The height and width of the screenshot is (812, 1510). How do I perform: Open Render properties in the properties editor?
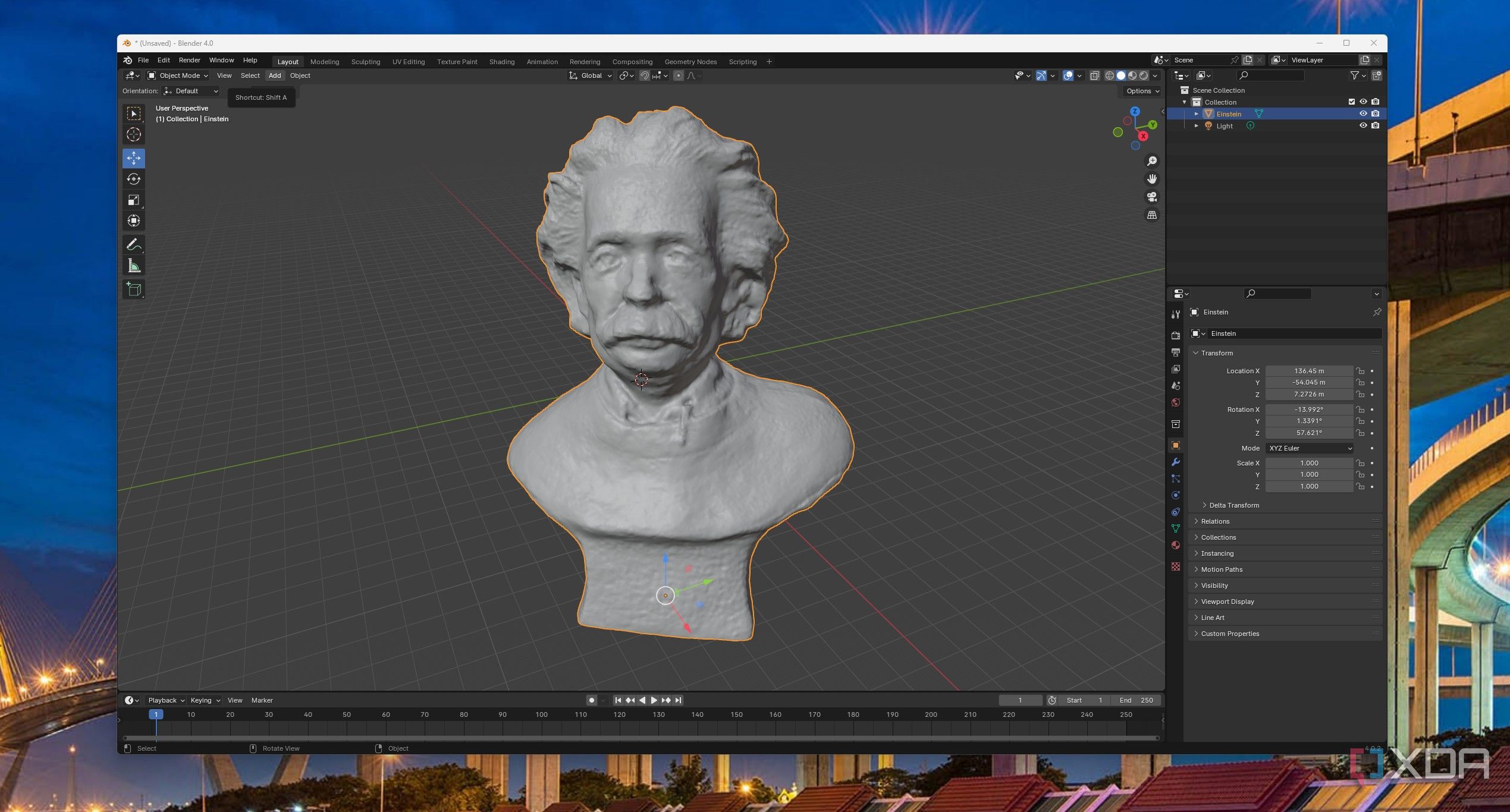[1175, 335]
